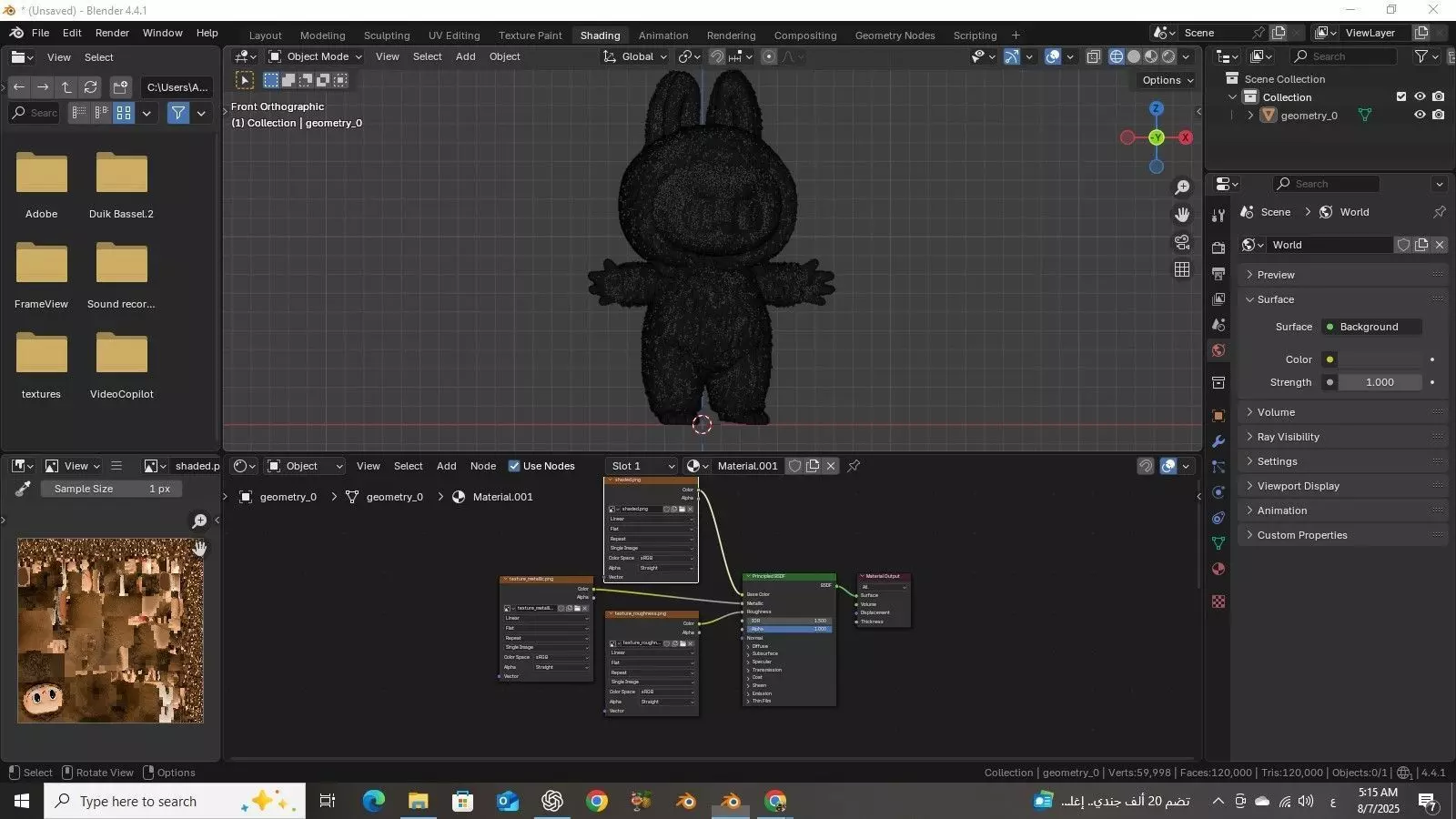
Task: Uncheck Collection exclude-from-view-layer checkbox
Action: (1401, 96)
